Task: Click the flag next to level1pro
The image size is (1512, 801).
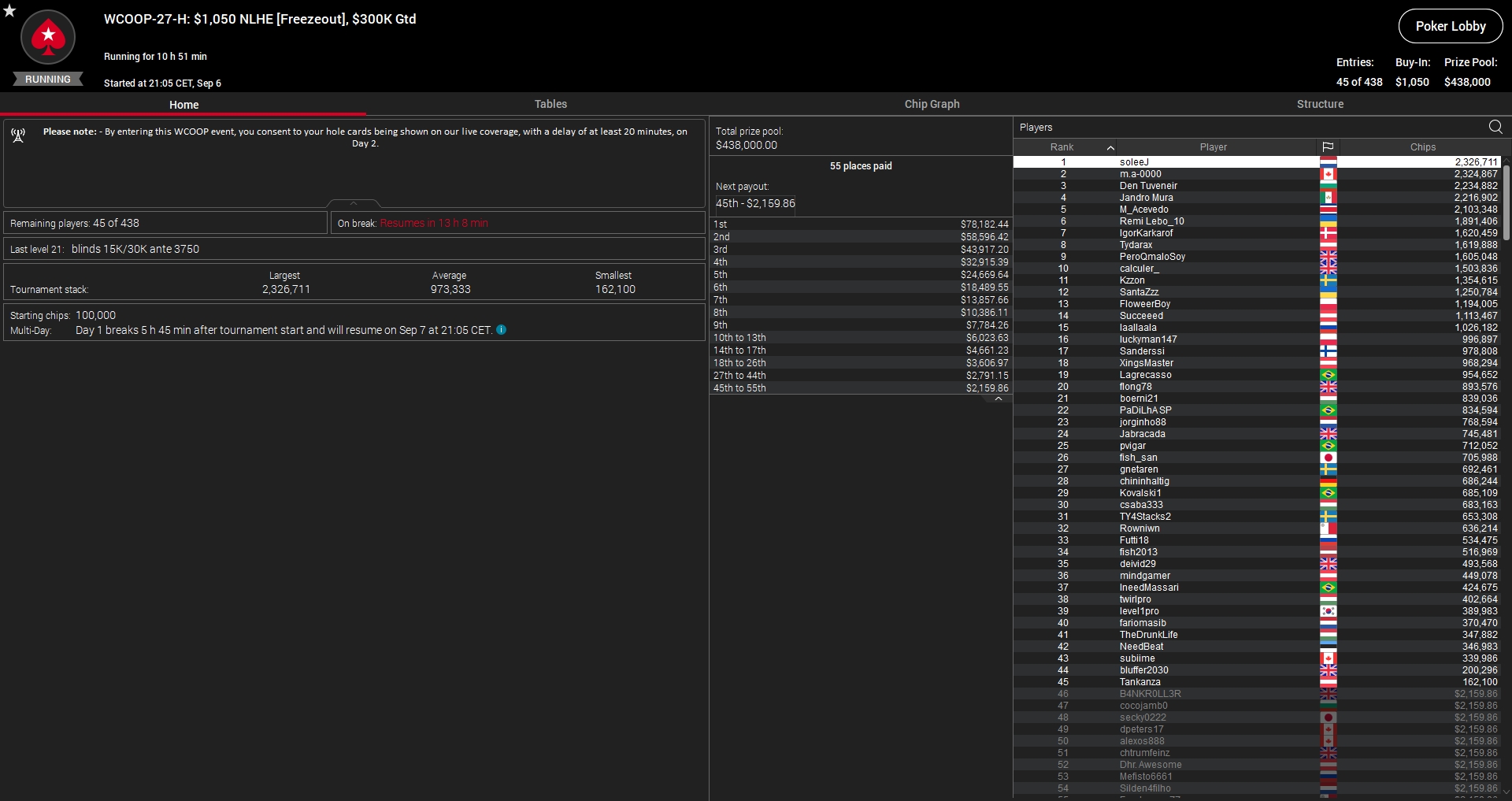Action: pos(1329,611)
